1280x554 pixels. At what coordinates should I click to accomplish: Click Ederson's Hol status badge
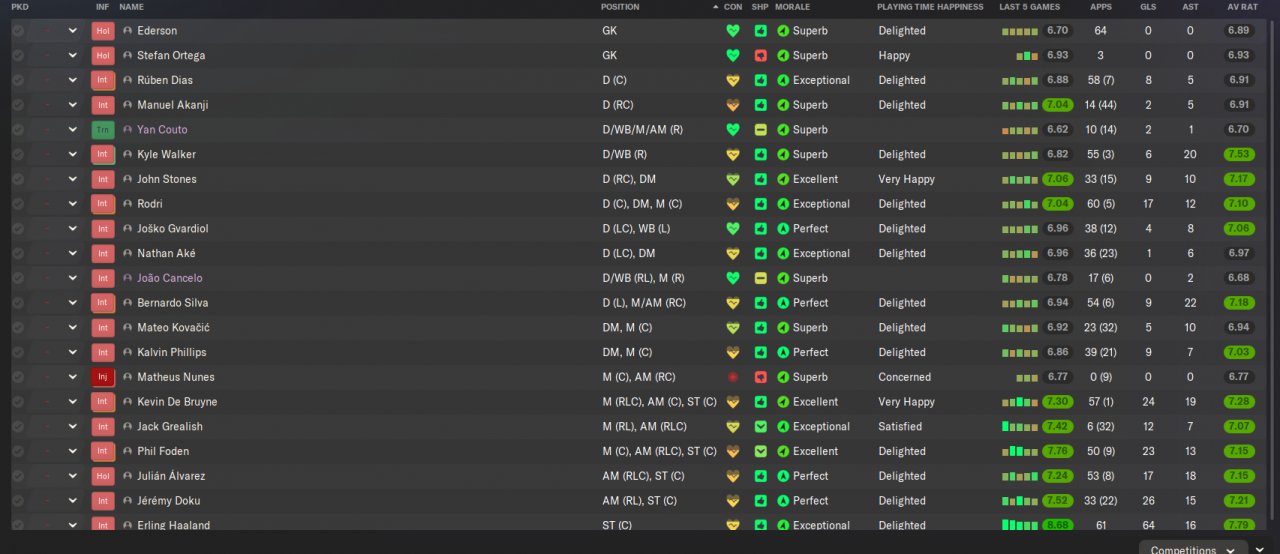pyautogui.click(x=103, y=31)
